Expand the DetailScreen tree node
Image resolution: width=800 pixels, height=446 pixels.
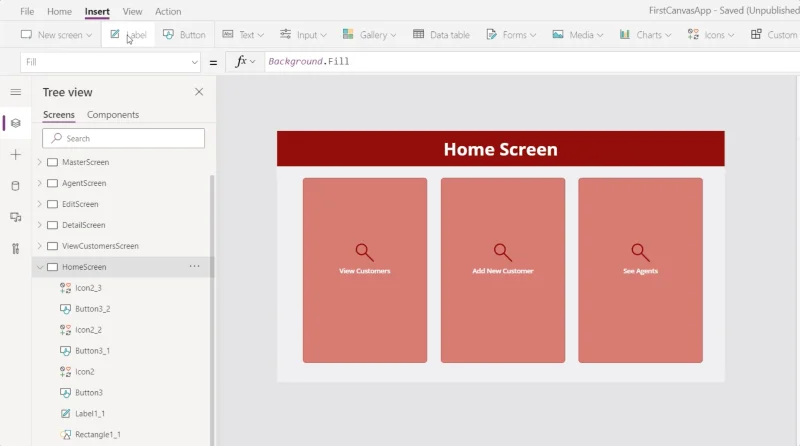[40, 225]
